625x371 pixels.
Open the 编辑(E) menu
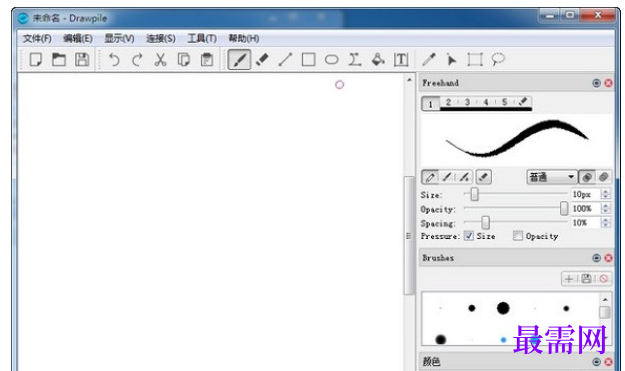pos(78,38)
